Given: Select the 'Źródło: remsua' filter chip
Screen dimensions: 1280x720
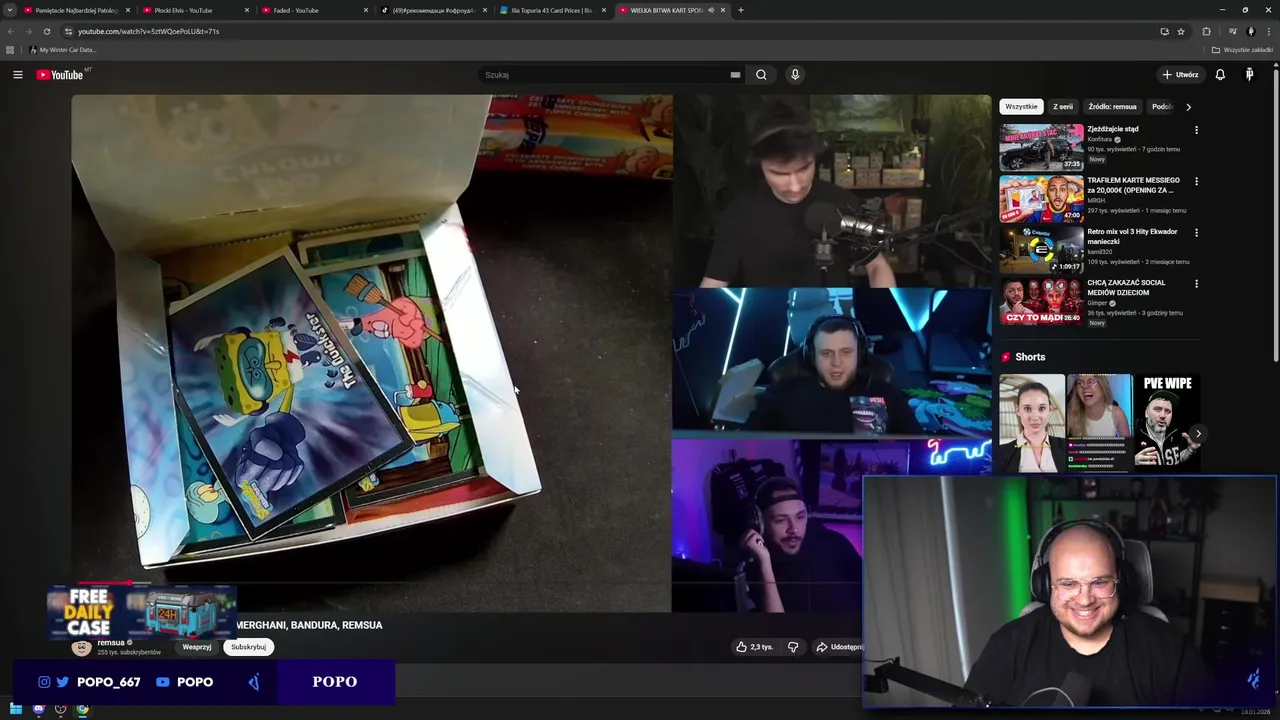Looking at the screenshot, I should click(1112, 107).
